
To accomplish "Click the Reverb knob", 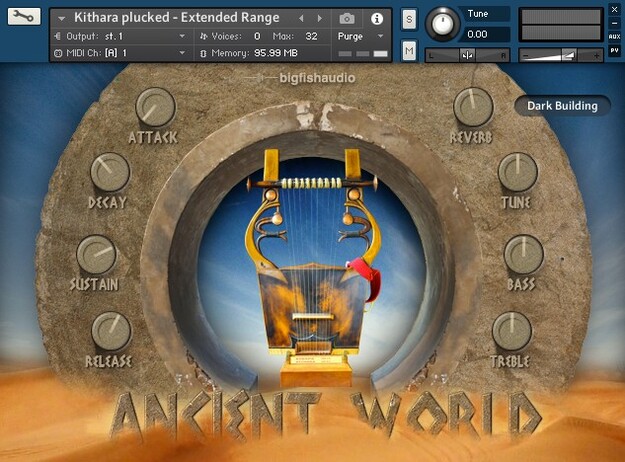I will 474,107.
